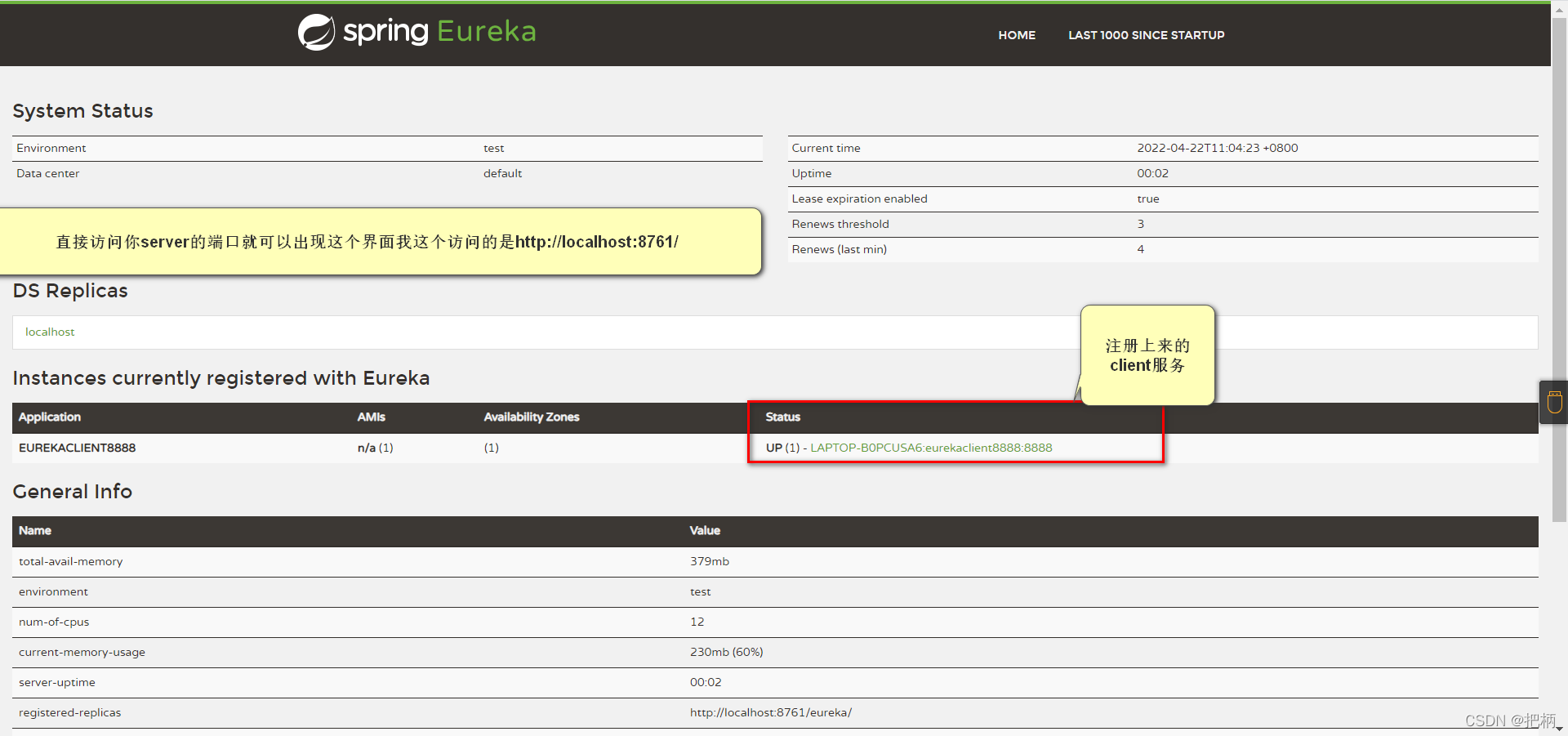Open LAST 1000 SINCE STARTUP view
Screen dimensions: 1568x736
pos(1146,35)
